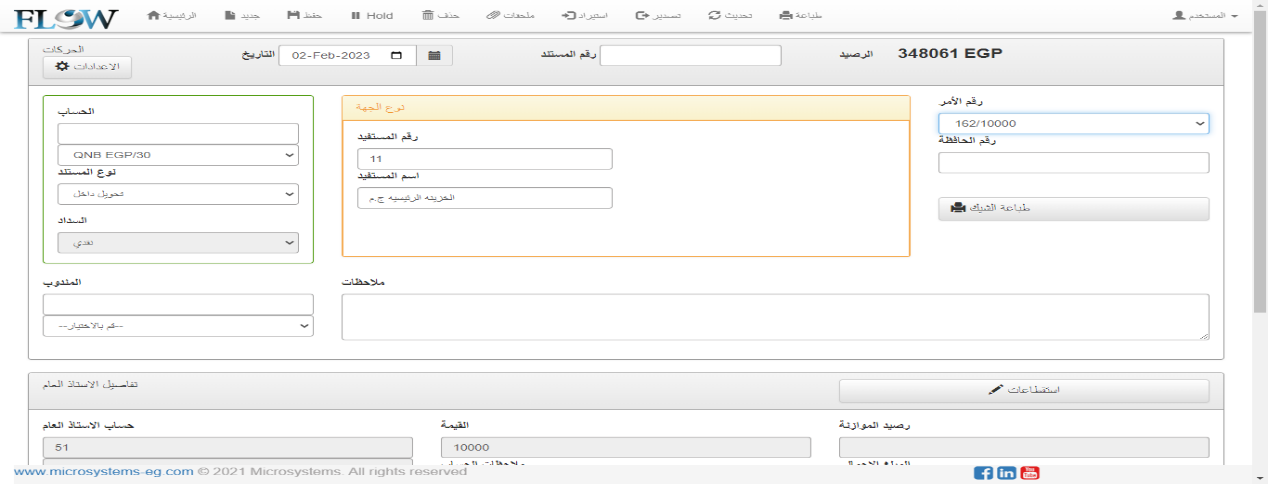Click the calendar icon beside the date

pyautogui.click(x=434, y=56)
